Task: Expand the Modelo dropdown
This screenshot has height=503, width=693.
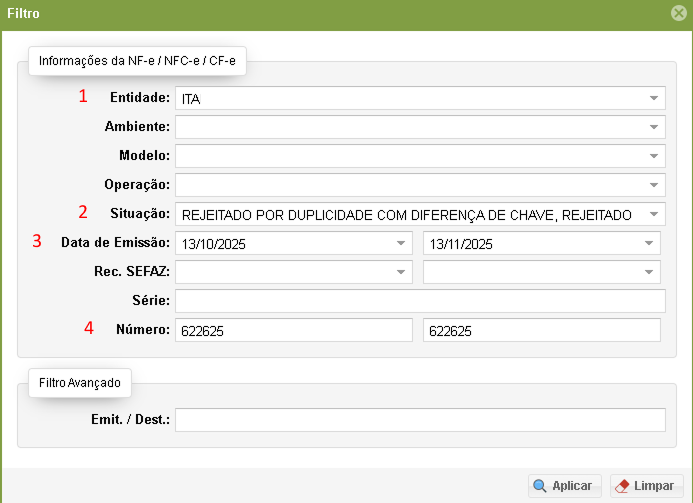Action: click(653, 156)
